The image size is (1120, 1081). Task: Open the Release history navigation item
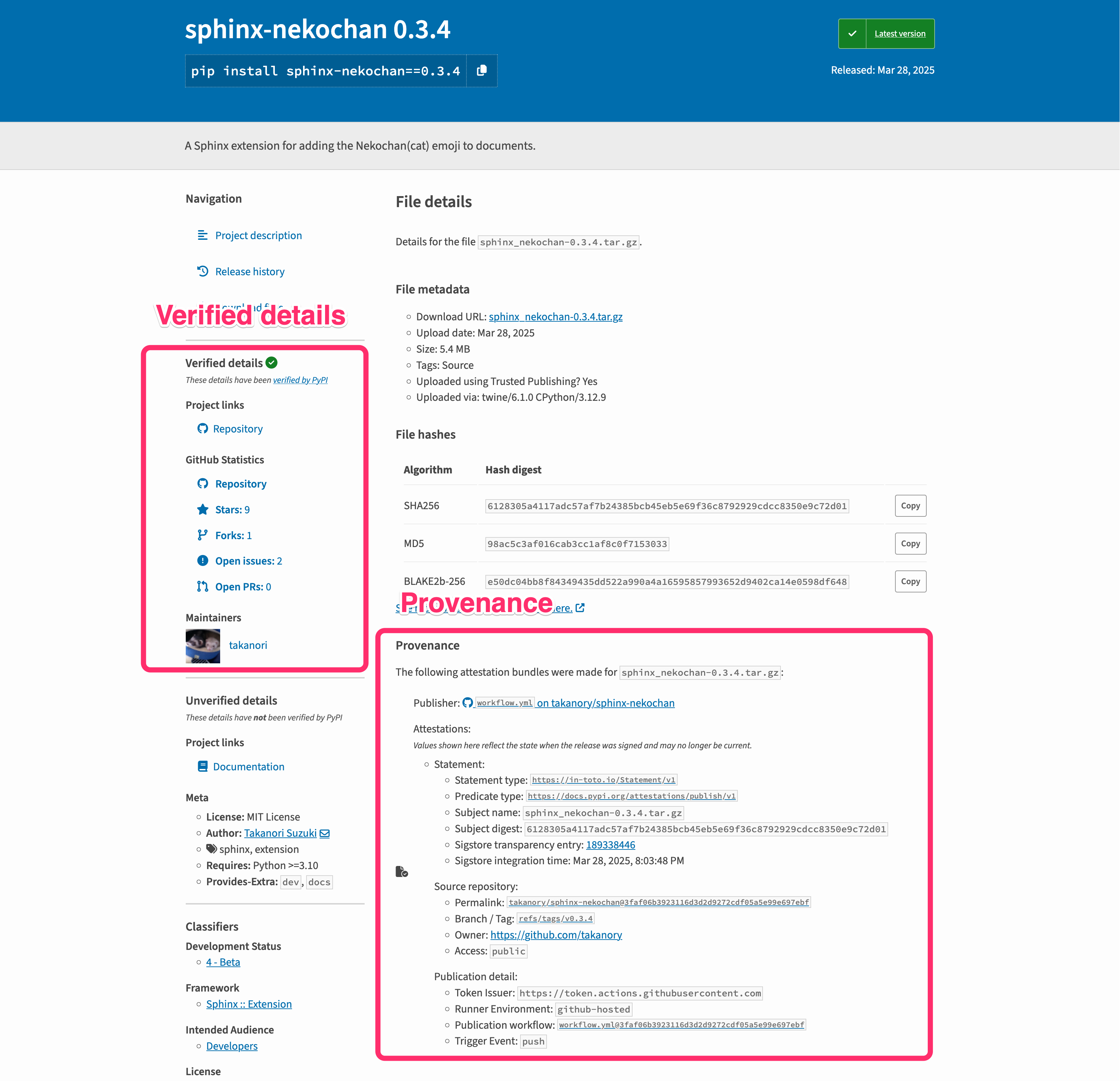click(x=250, y=271)
